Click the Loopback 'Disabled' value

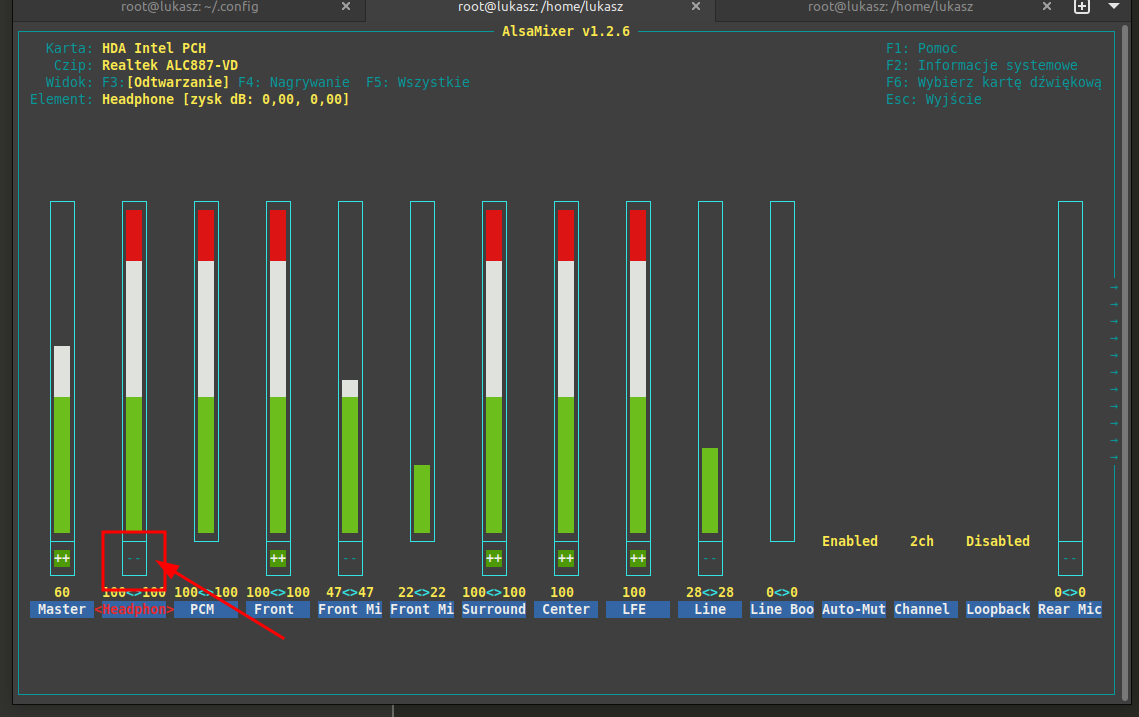click(x=997, y=541)
